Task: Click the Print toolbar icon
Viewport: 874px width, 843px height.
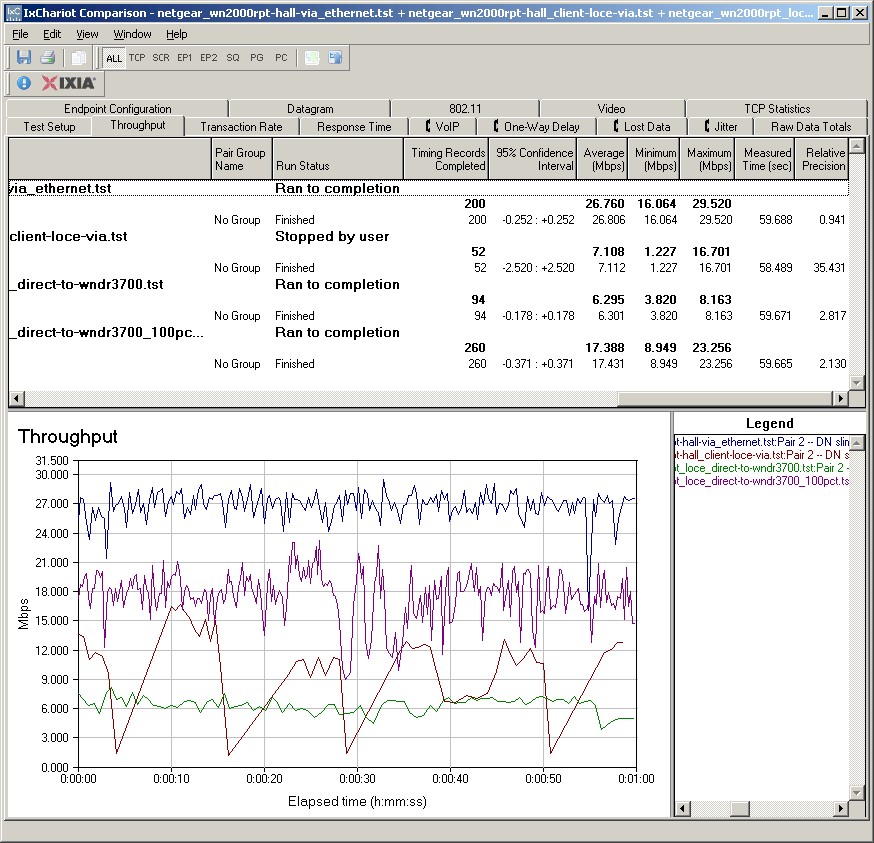Action: [x=48, y=57]
